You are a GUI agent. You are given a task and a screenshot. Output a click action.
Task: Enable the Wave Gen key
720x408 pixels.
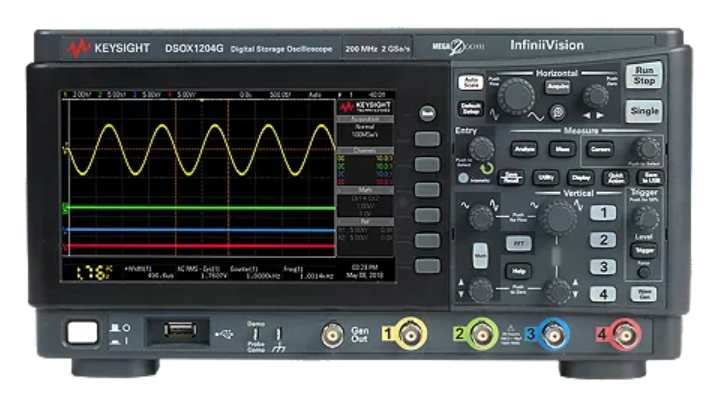644,294
